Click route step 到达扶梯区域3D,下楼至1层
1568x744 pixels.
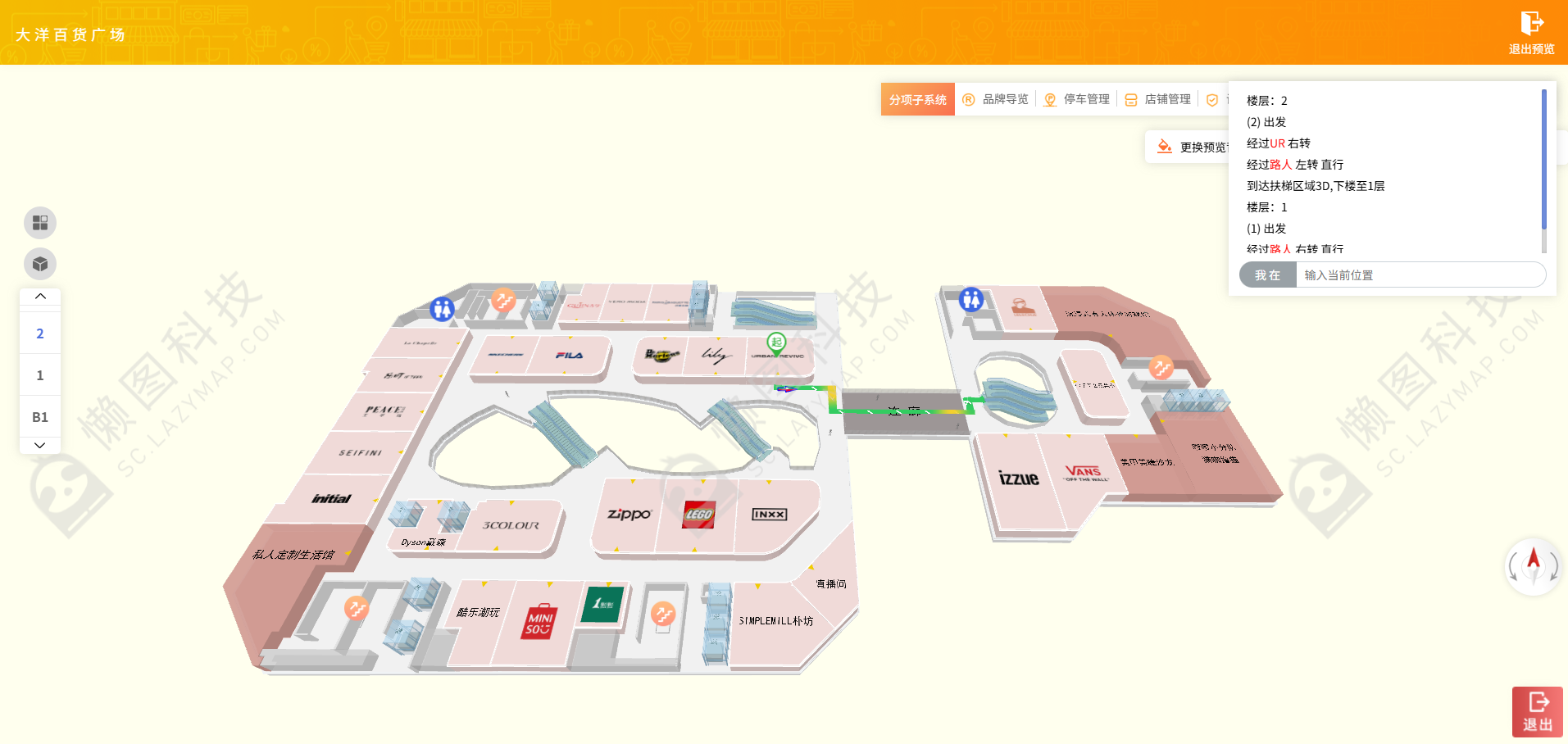[x=1316, y=186]
